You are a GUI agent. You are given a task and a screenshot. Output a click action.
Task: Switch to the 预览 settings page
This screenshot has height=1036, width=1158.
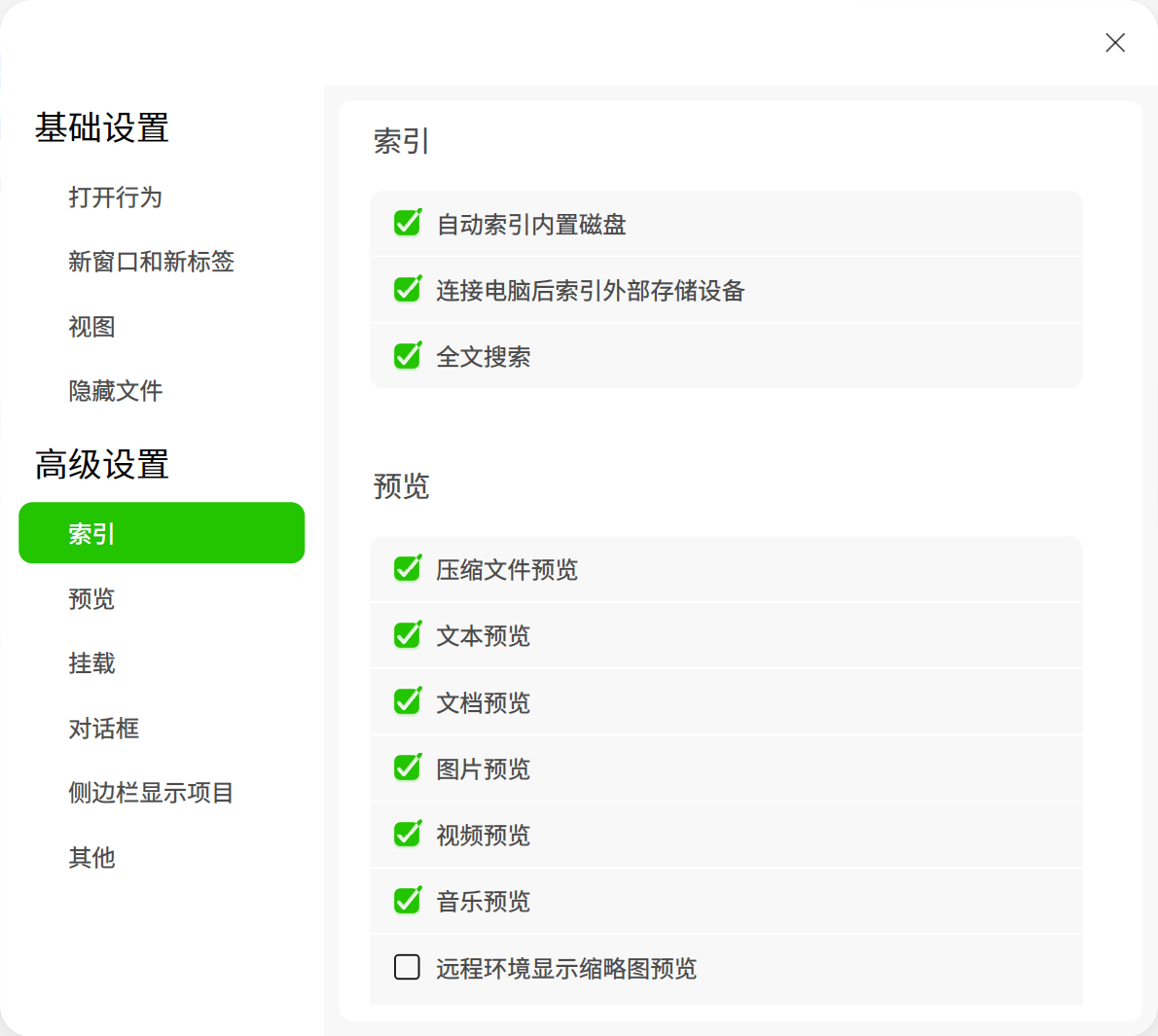pos(91,600)
